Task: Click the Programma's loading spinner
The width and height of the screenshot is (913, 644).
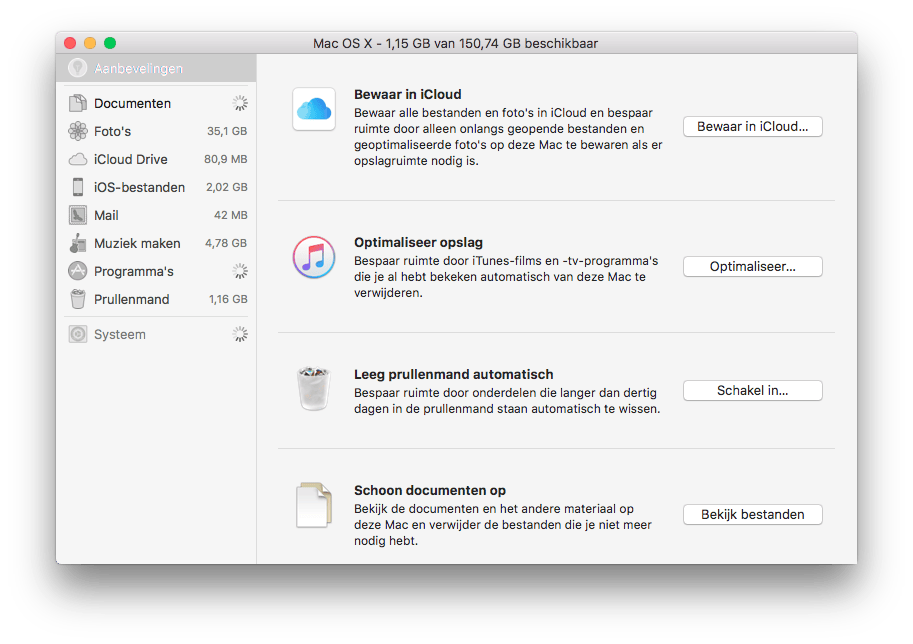Action: click(x=240, y=271)
